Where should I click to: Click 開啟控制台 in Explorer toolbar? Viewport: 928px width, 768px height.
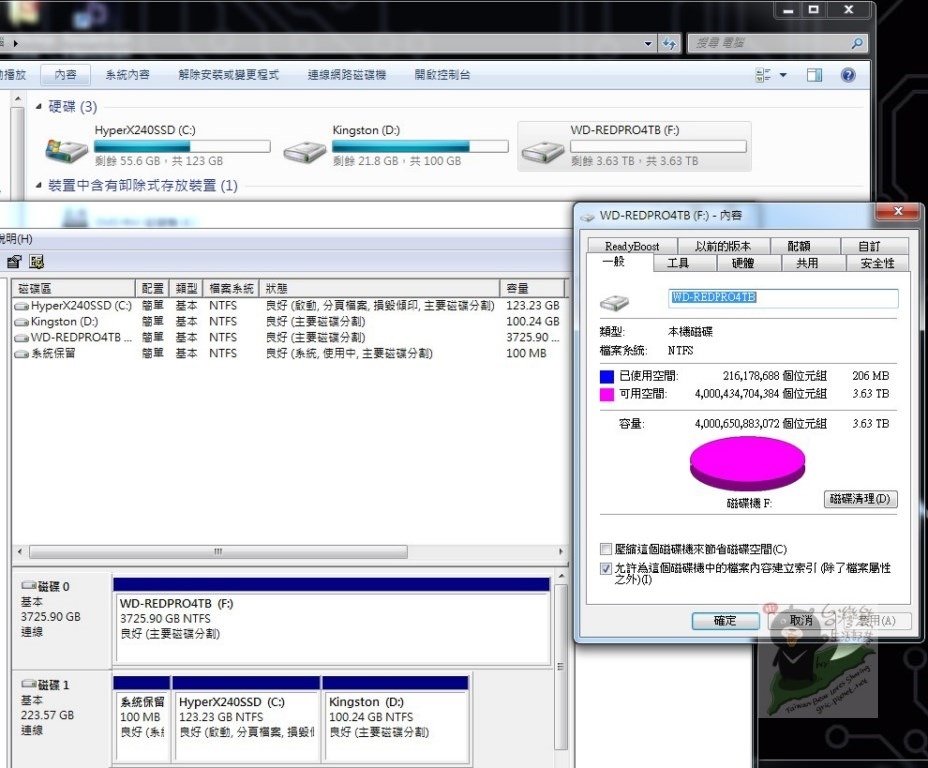[x=442, y=75]
